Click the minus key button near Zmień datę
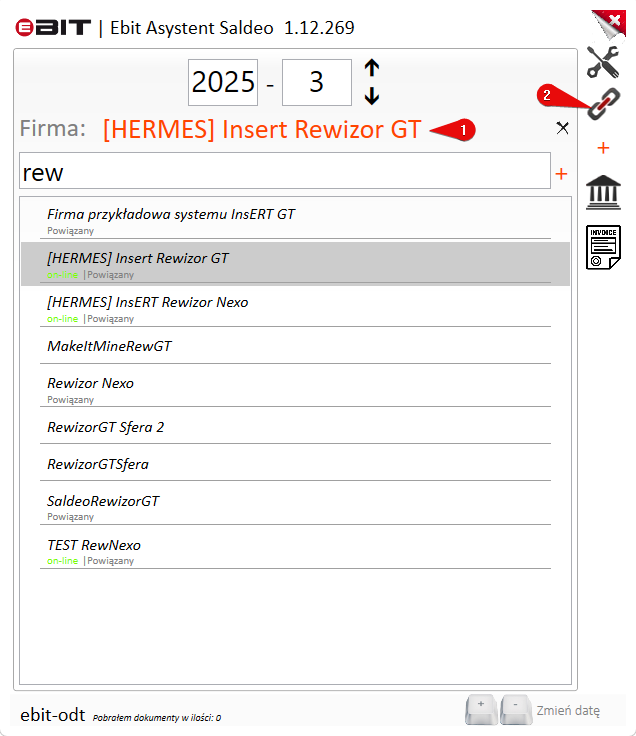The image size is (636, 736). [x=516, y=709]
